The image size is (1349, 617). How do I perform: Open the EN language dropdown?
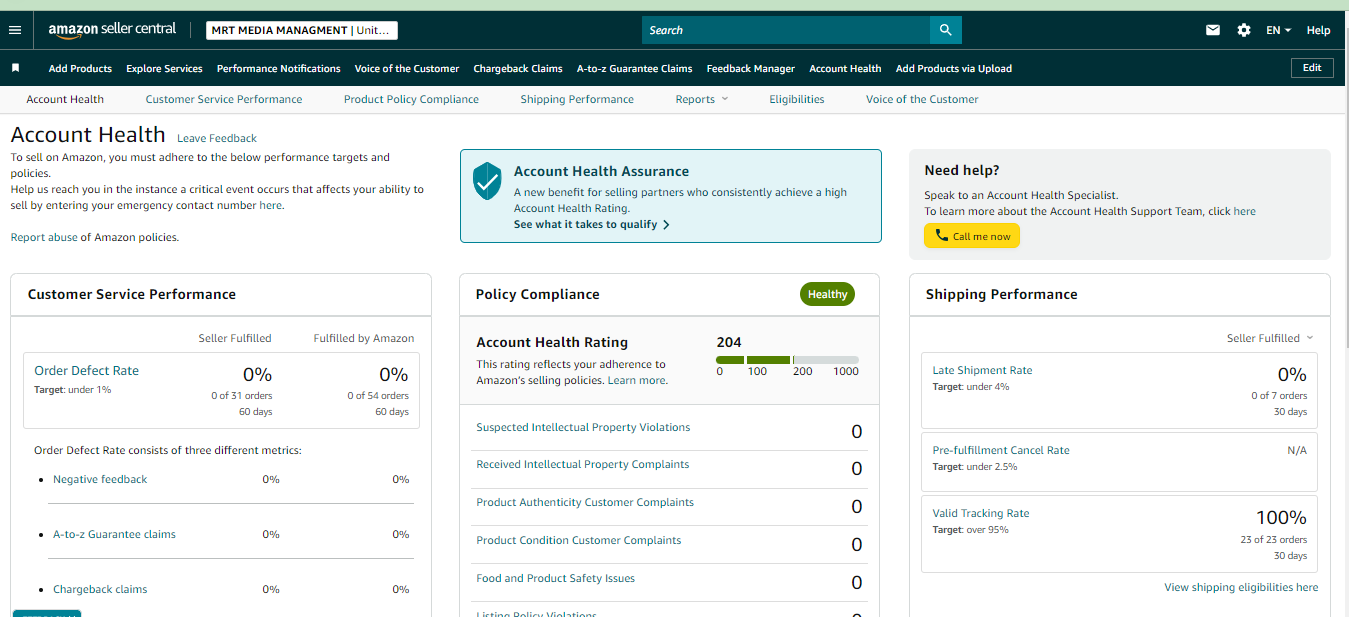[1278, 30]
